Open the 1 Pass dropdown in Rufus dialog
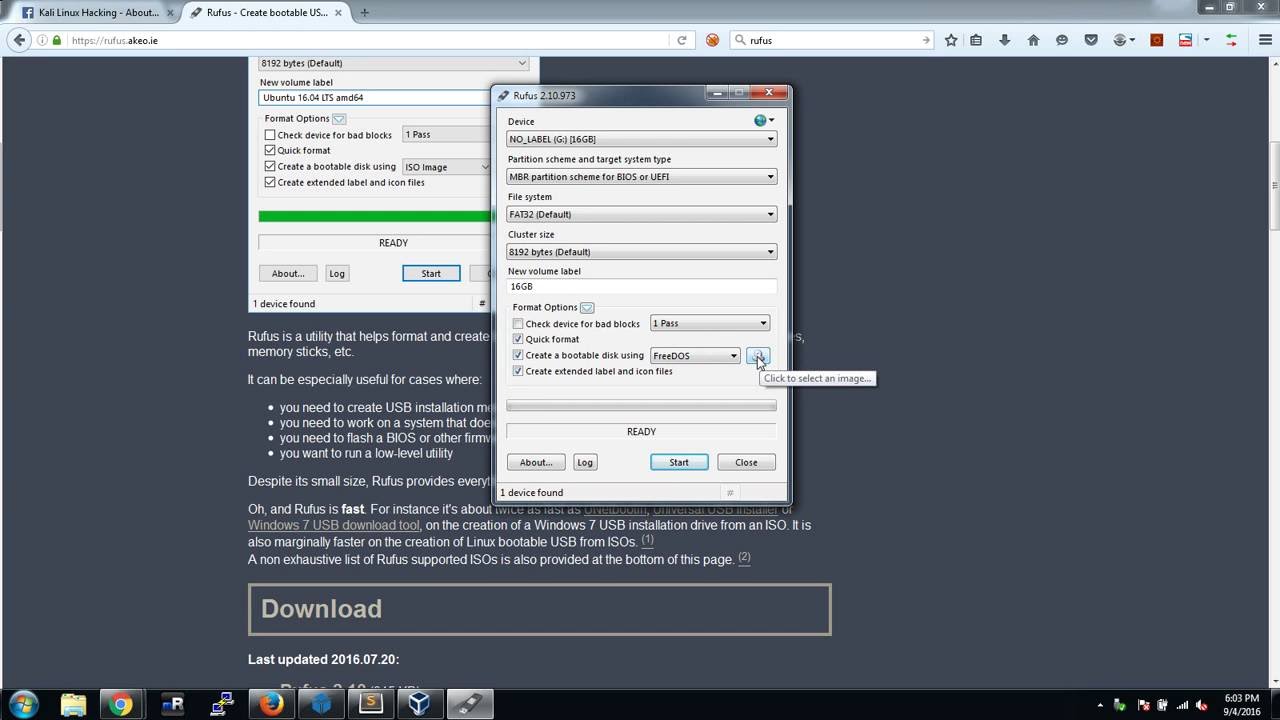Screen dimensions: 1280x720 (710, 323)
